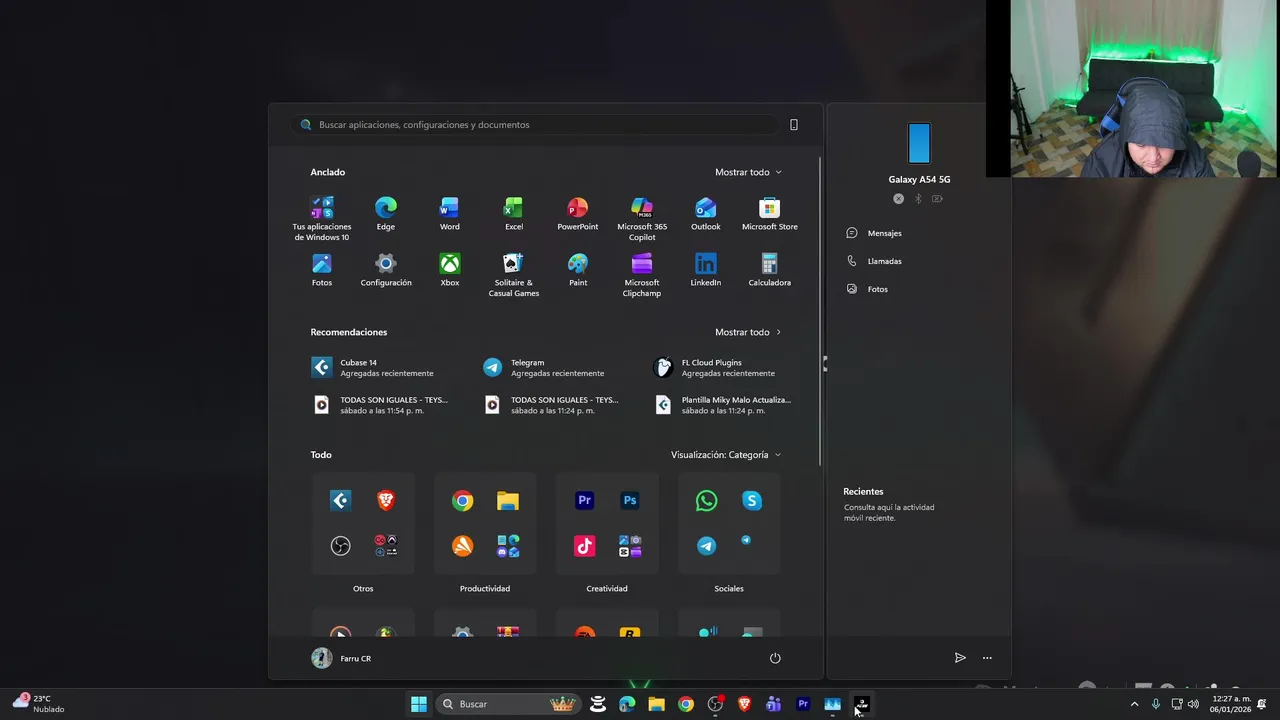Open the Calculadora app
The image size is (1280, 720).
tap(770, 270)
